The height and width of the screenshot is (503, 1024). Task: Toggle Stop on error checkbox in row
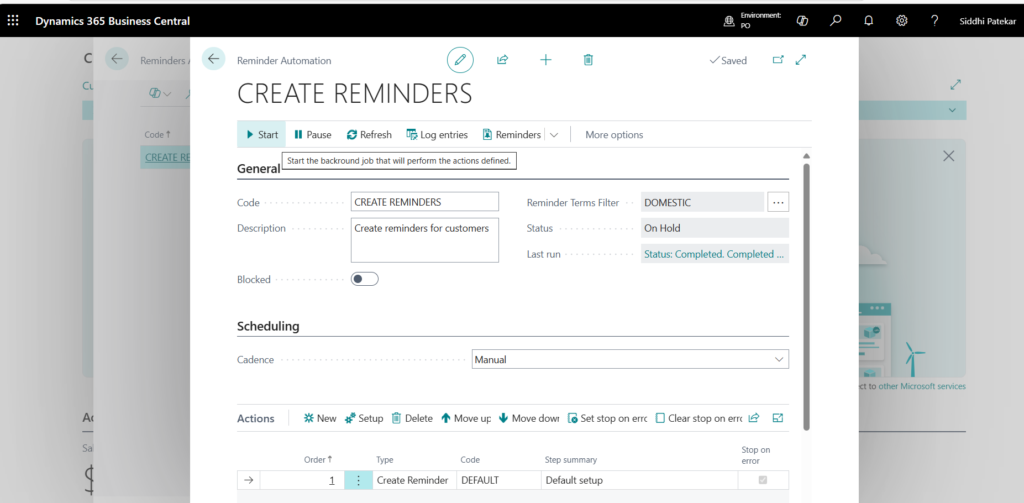pyautogui.click(x=763, y=480)
